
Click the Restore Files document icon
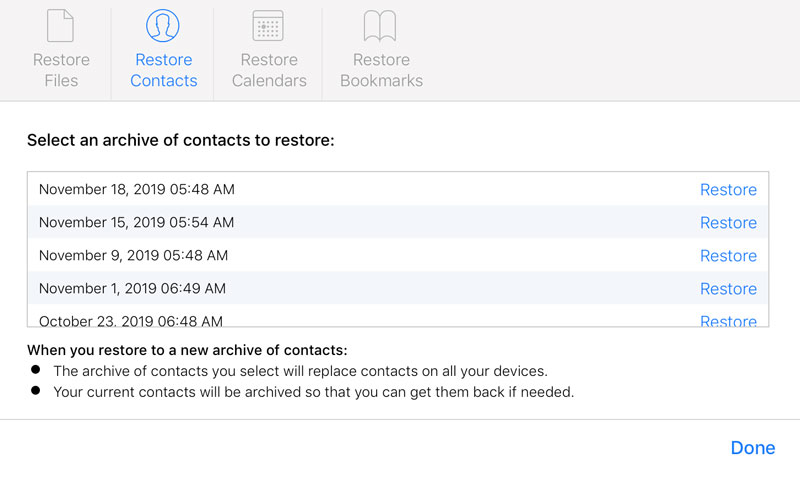[x=61, y=25]
